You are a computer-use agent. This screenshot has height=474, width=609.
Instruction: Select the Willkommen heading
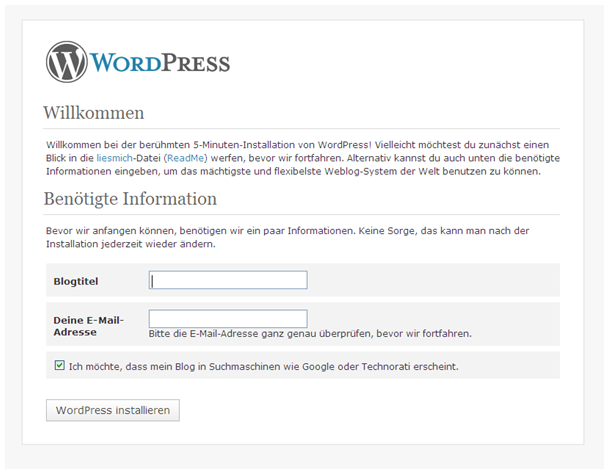pos(94,113)
